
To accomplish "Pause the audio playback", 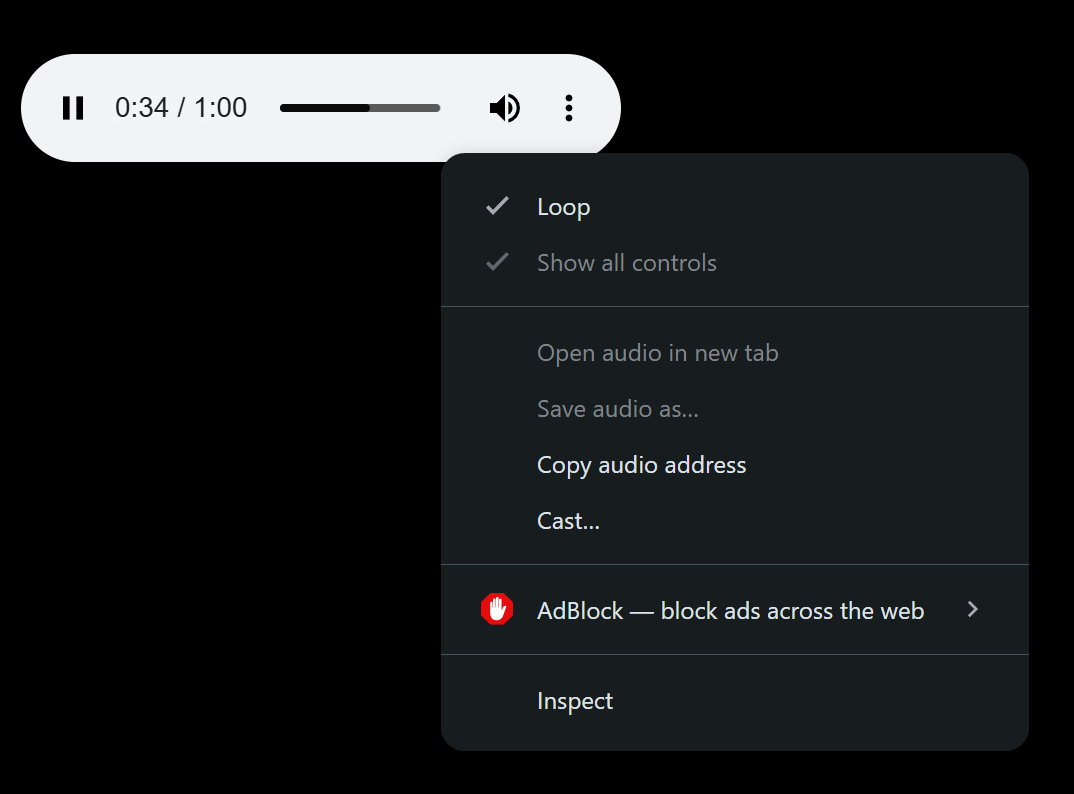I will click(73, 108).
